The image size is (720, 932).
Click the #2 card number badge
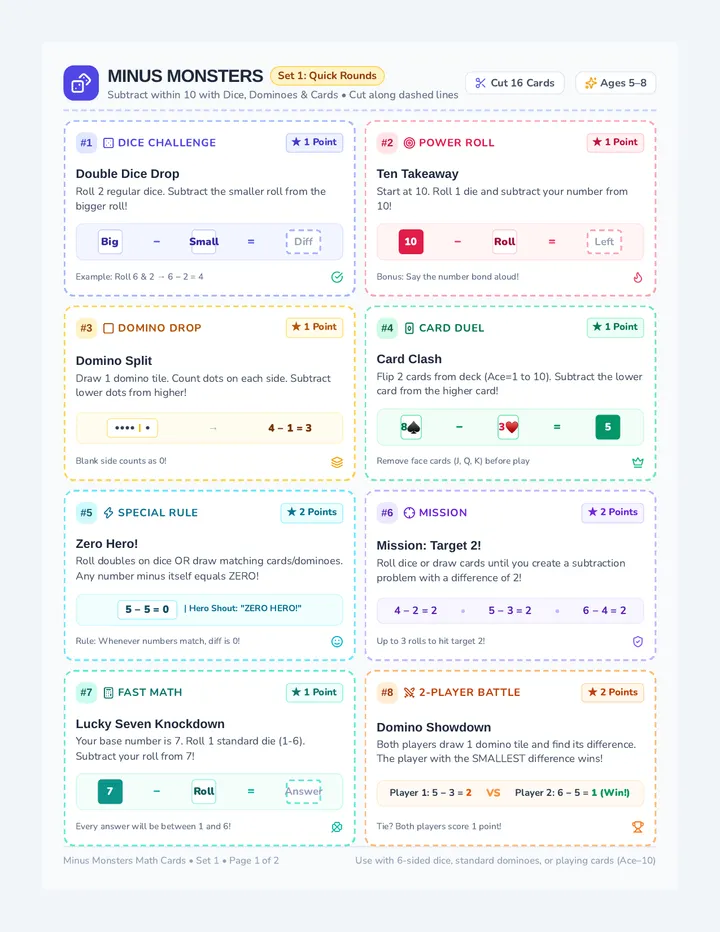pos(387,143)
